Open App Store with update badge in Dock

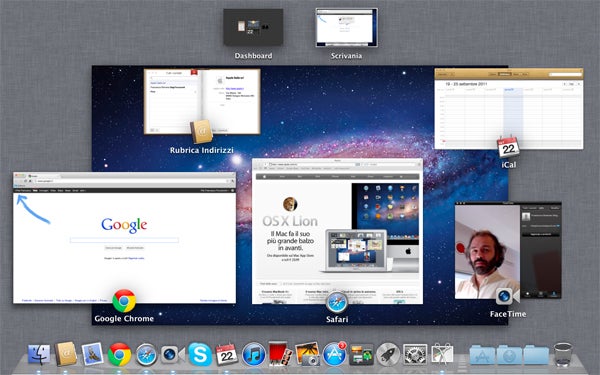334,354
